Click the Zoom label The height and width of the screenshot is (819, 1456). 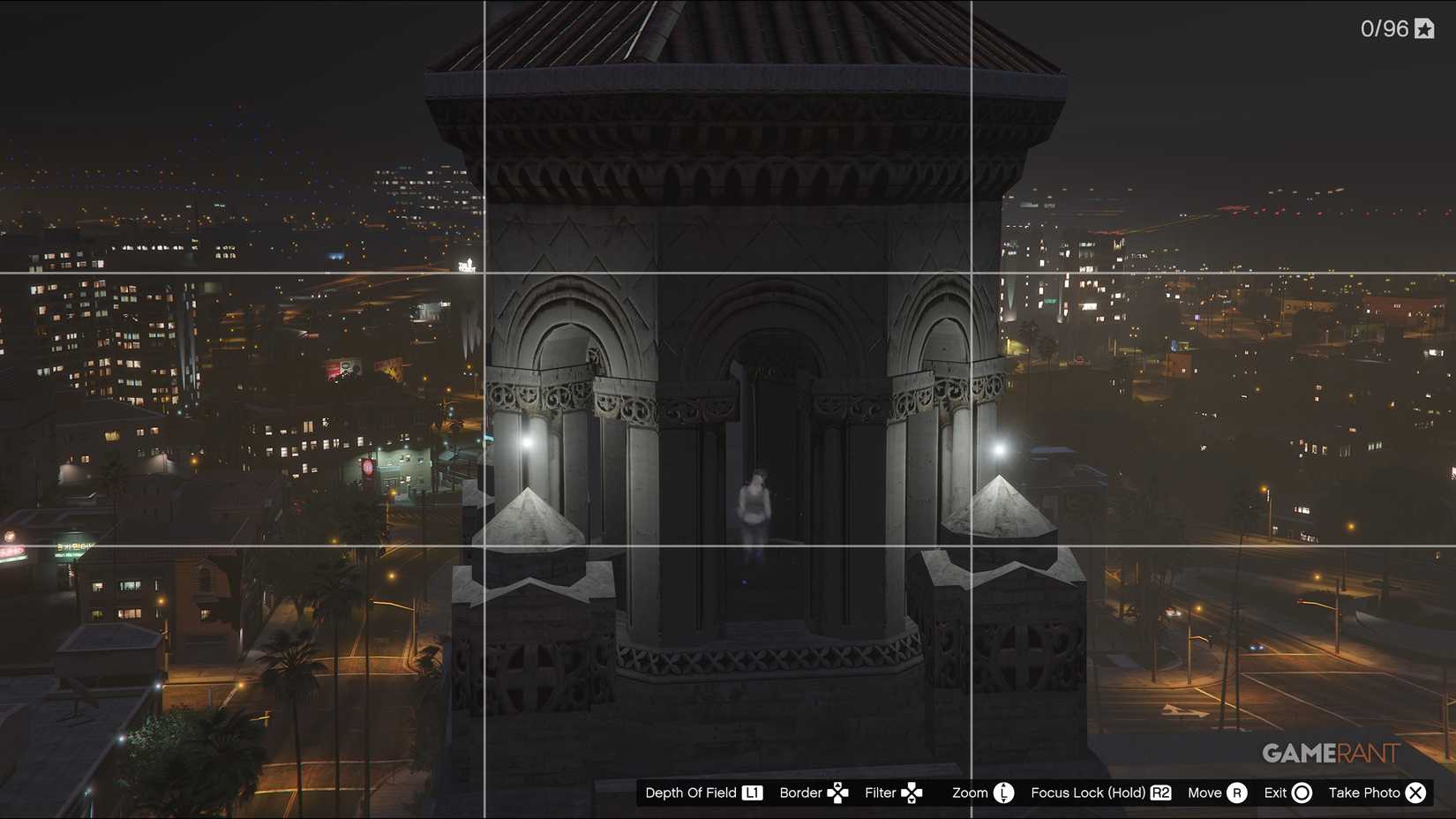point(970,793)
